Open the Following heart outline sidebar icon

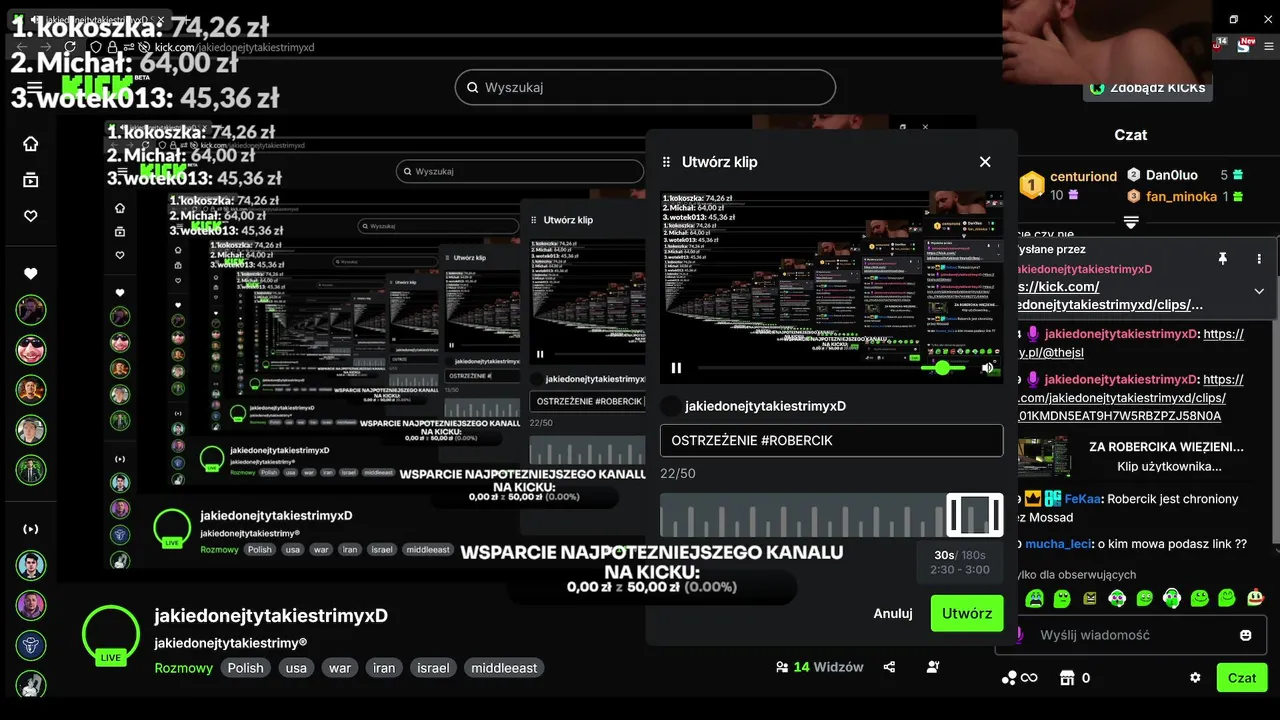tap(31, 216)
